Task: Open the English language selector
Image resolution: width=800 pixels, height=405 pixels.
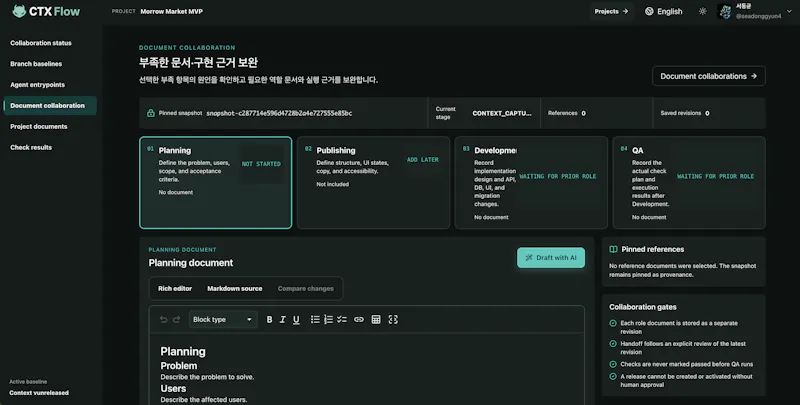Action: (663, 11)
